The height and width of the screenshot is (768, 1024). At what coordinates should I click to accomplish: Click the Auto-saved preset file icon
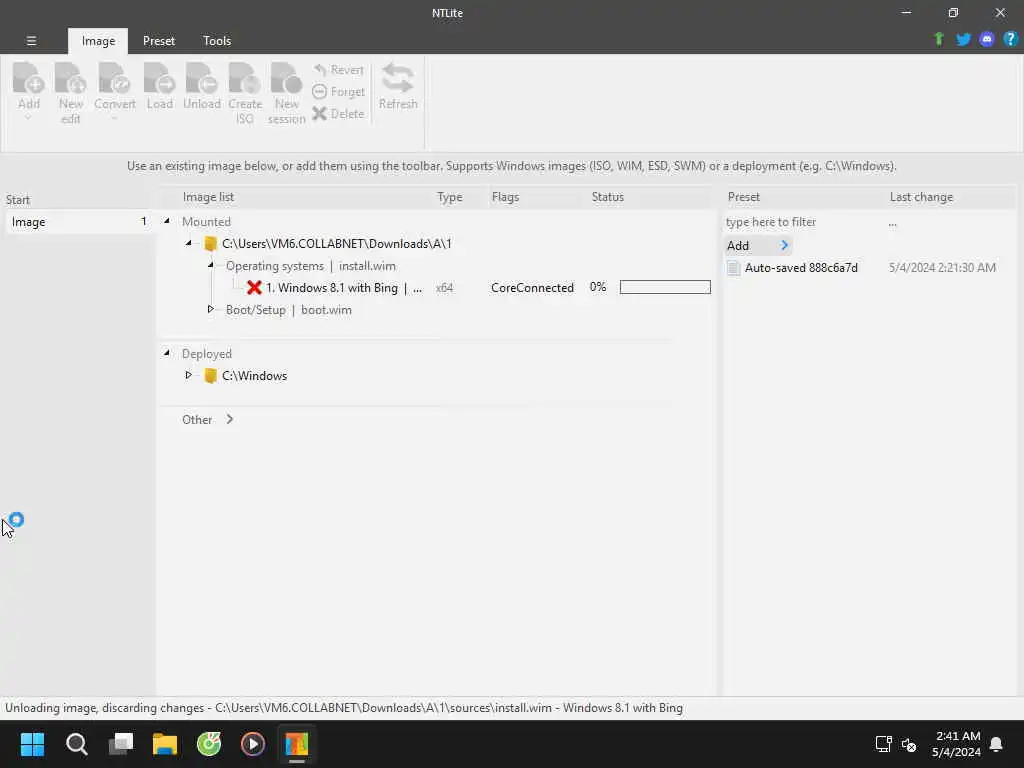point(733,268)
